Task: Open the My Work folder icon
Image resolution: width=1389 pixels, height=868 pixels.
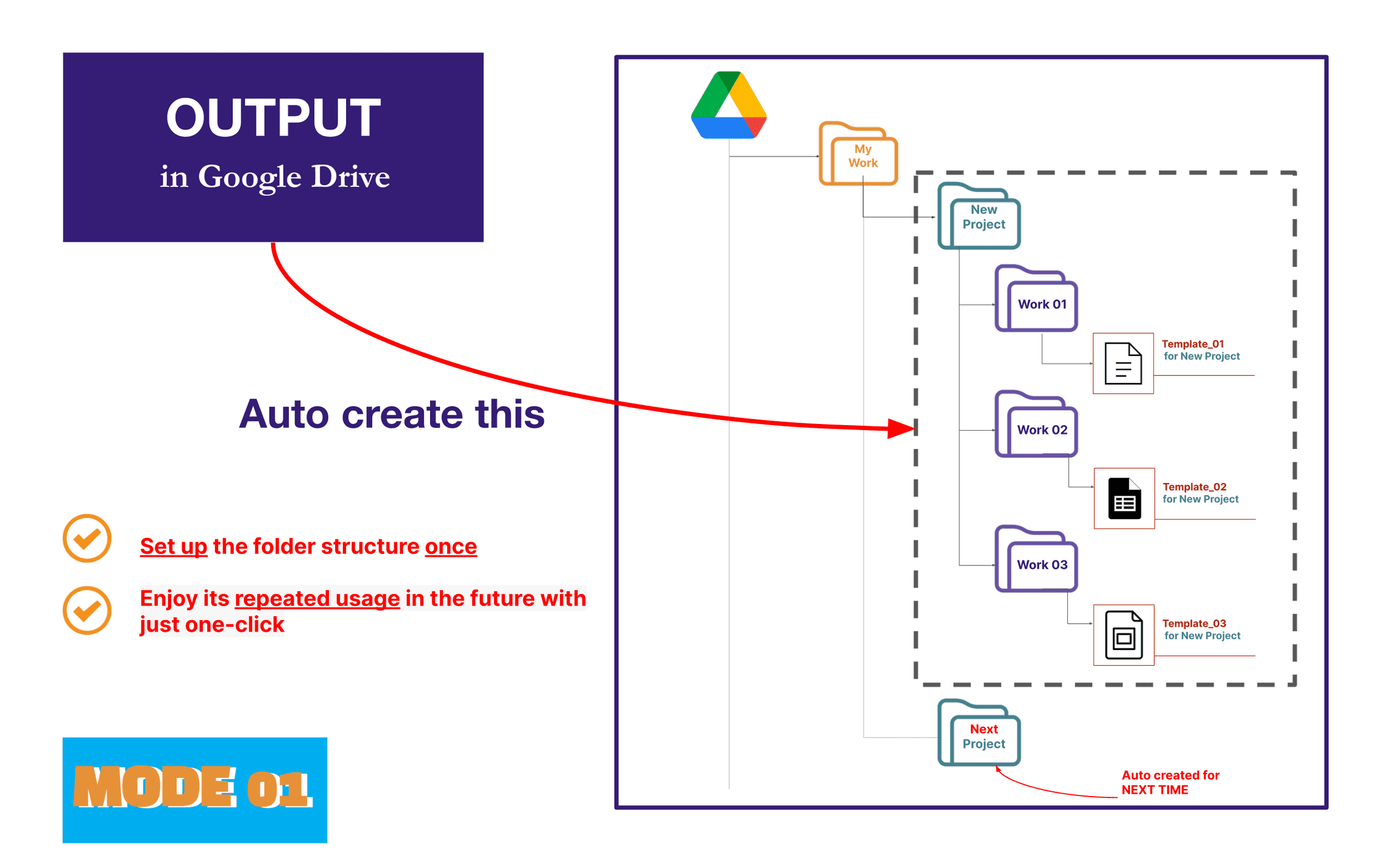Action: [x=858, y=153]
